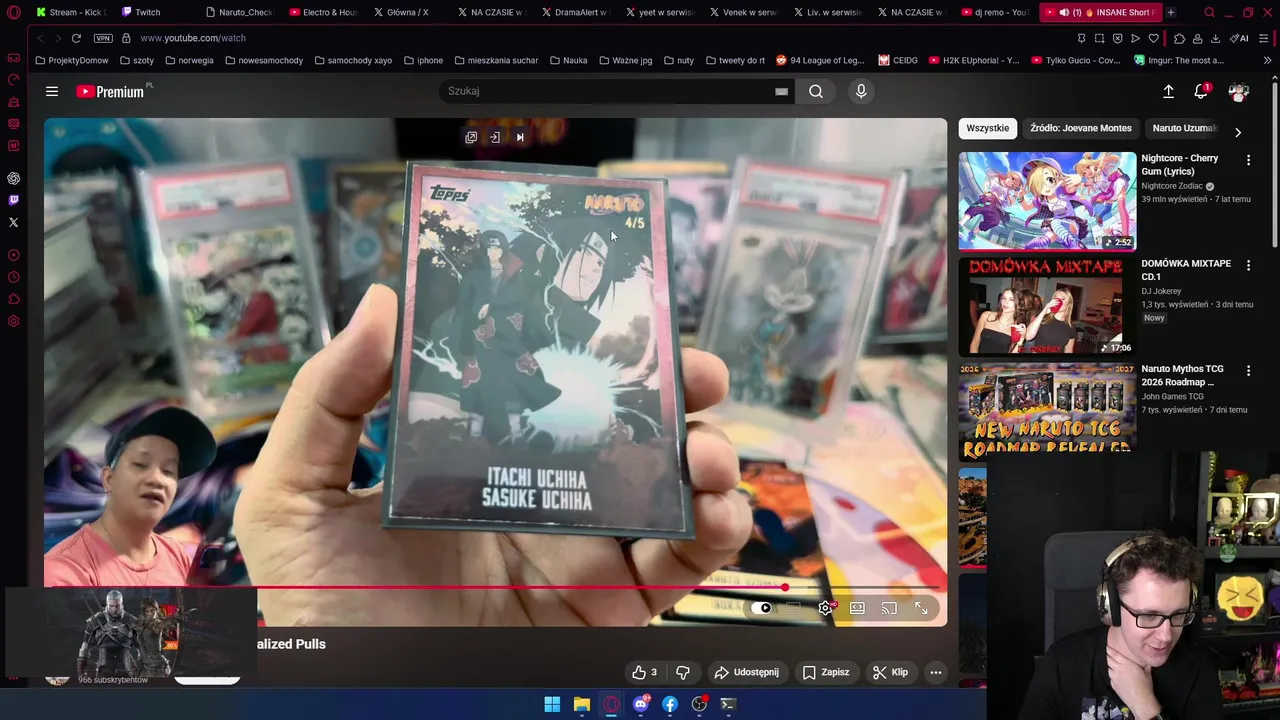Open the iphone bookmark folder

tap(423, 60)
